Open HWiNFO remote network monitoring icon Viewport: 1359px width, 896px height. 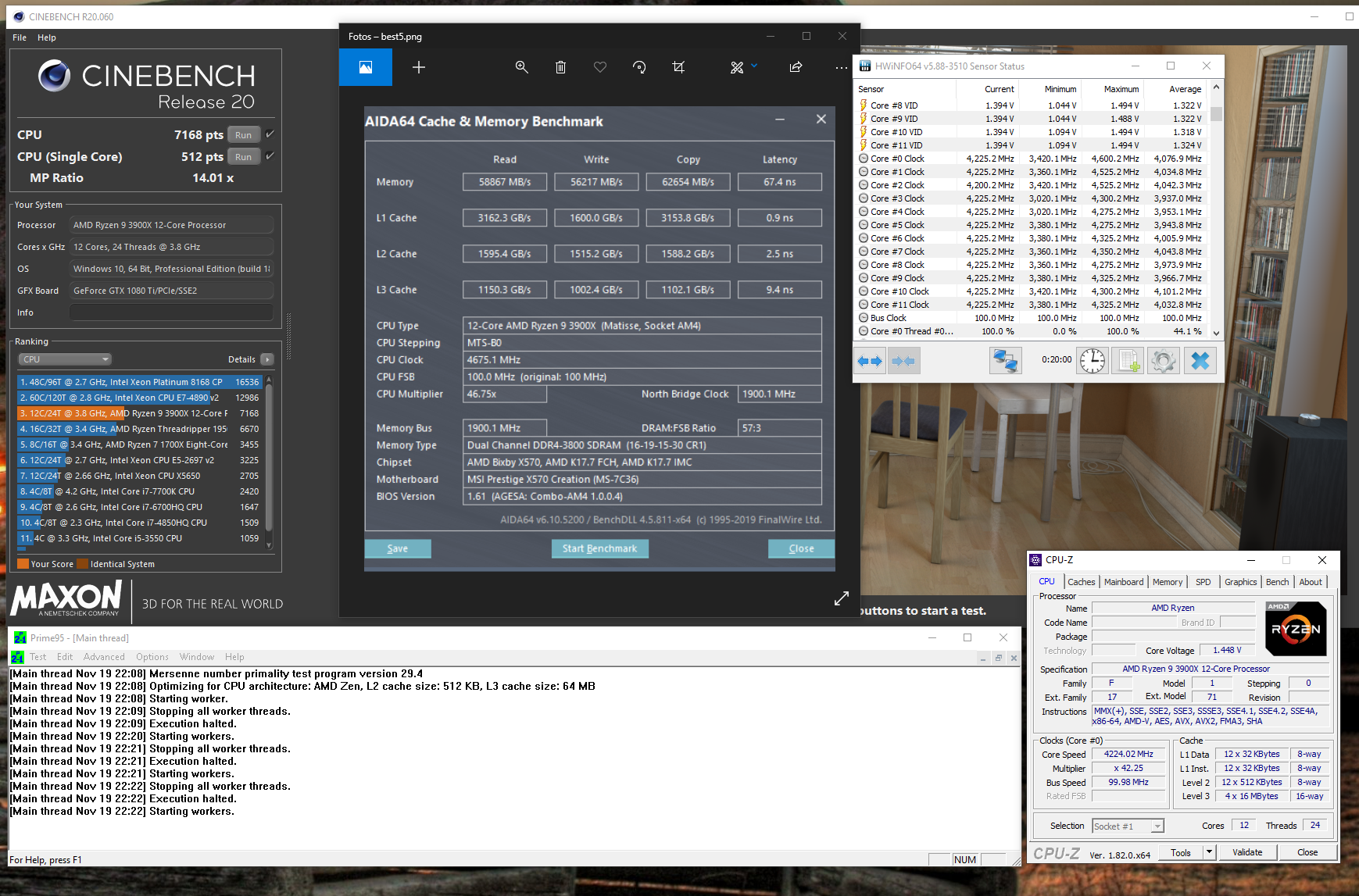tap(1005, 361)
